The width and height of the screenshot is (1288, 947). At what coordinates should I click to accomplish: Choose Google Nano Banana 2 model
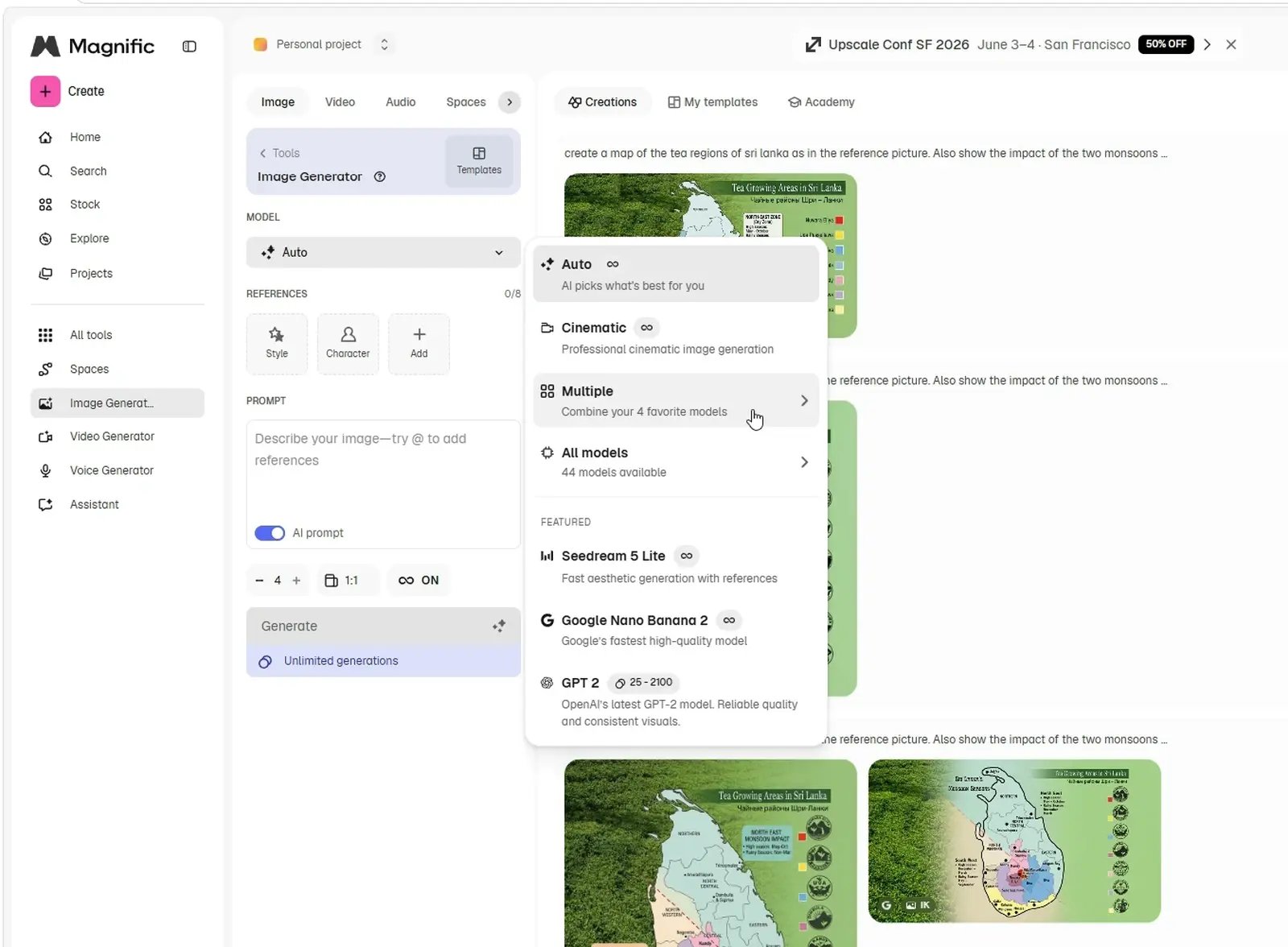(676, 630)
